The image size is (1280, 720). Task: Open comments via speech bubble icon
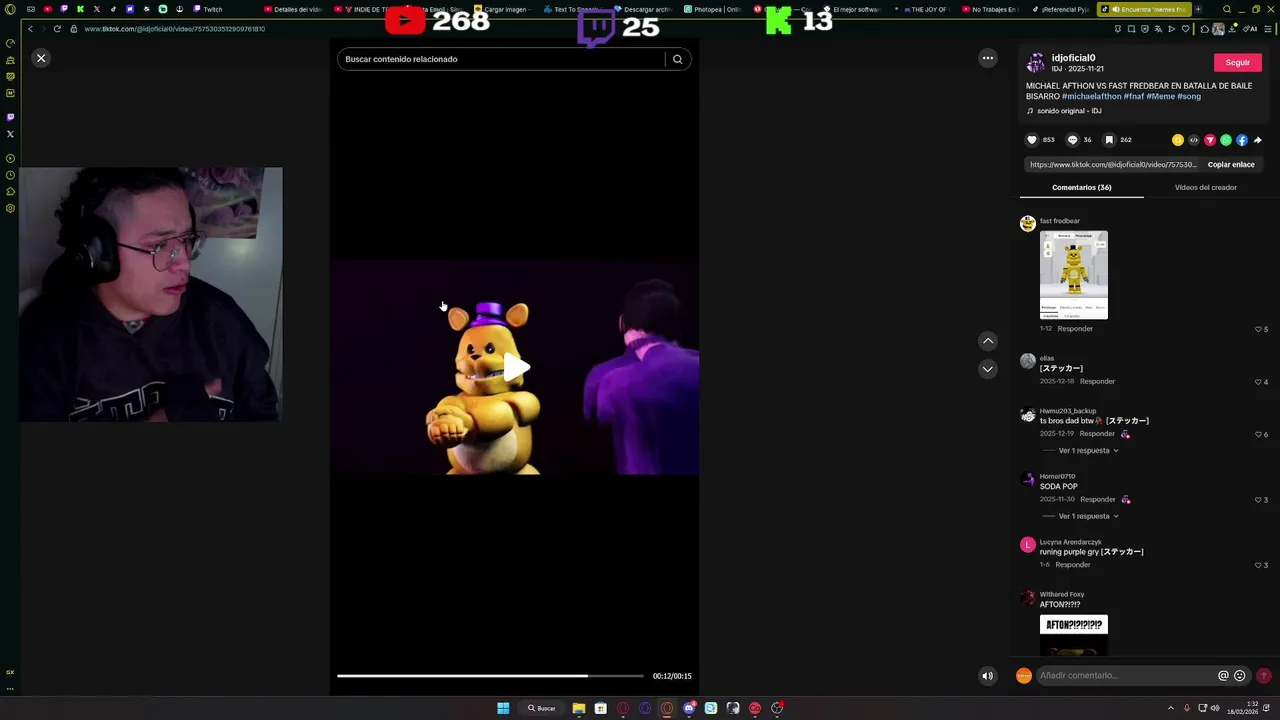click(x=1072, y=140)
